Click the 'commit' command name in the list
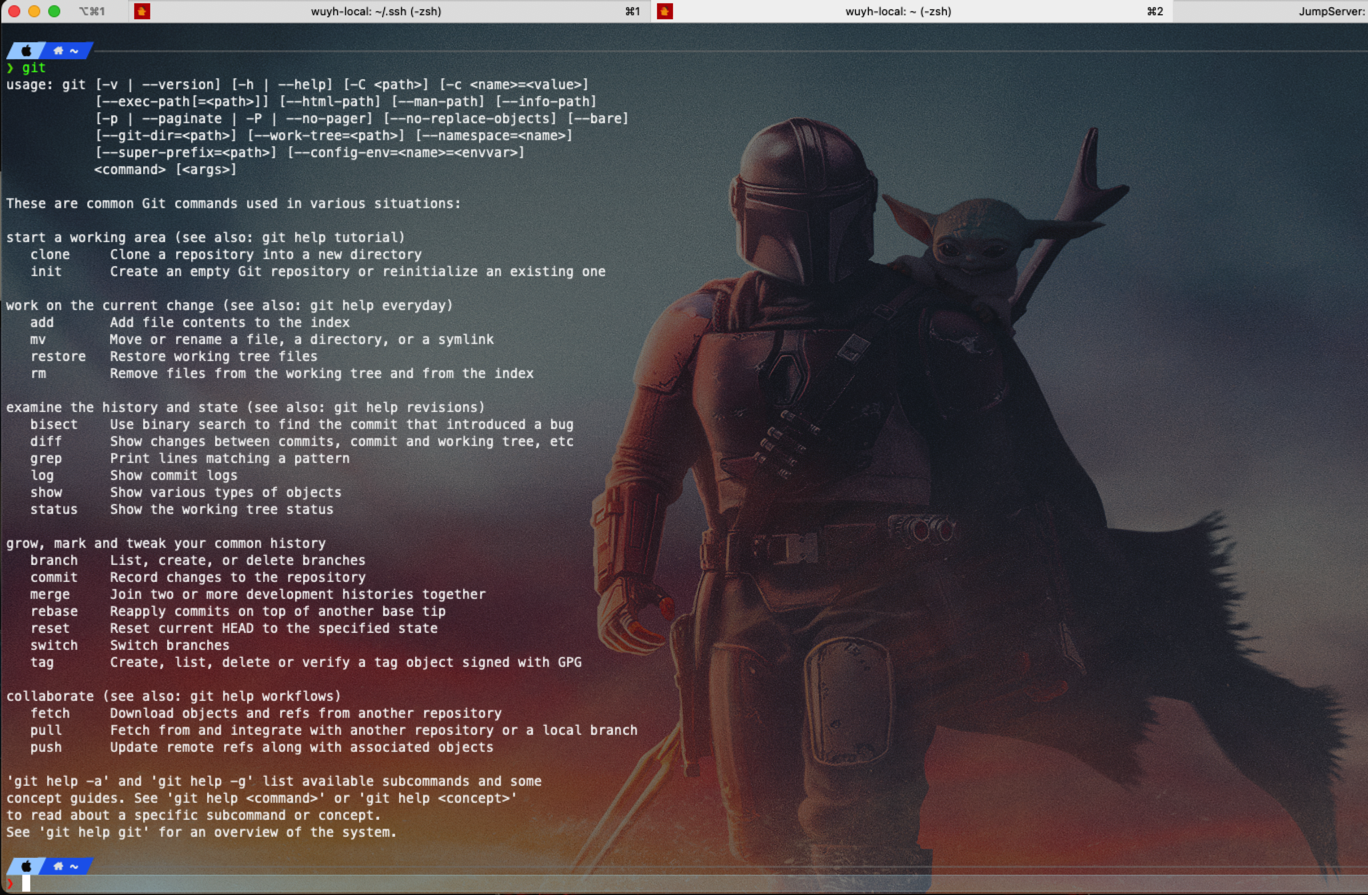The height and width of the screenshot is (895, 1368). point(54,578)
